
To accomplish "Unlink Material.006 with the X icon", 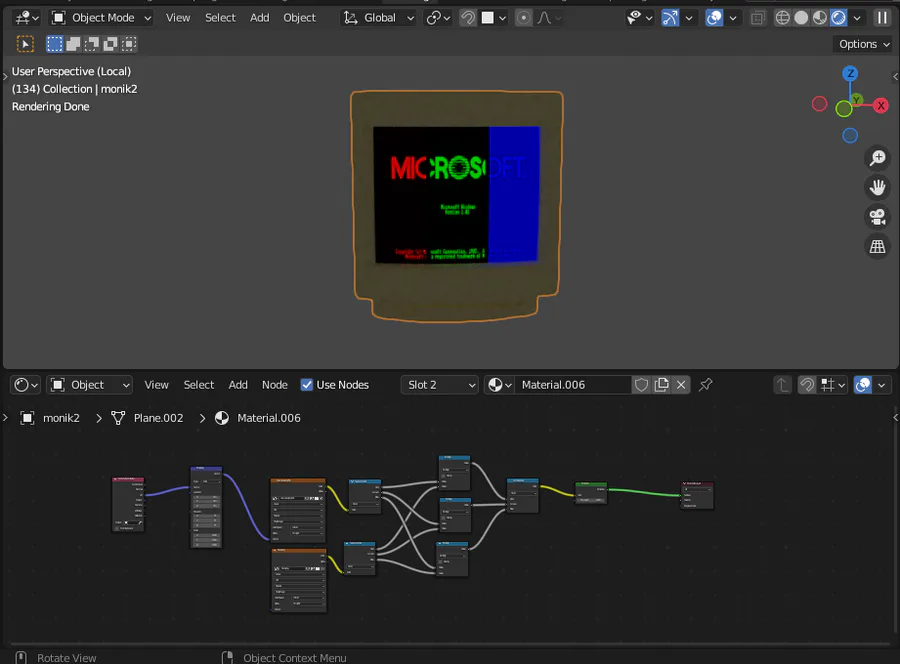I will pyautogui.click(x=681, y=385).
